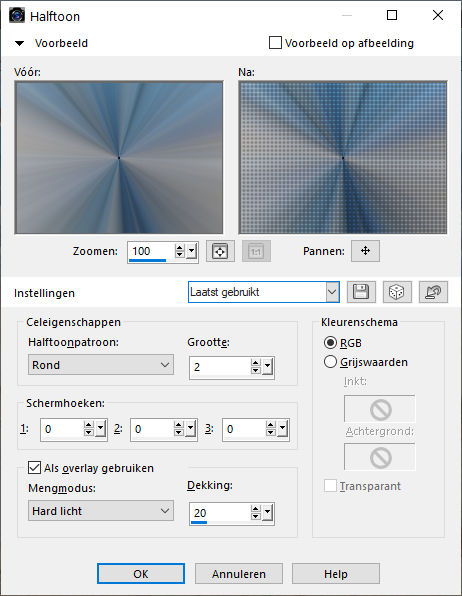
Task: Decrease Grootte with down arrow
Action: tap(256, 371)
